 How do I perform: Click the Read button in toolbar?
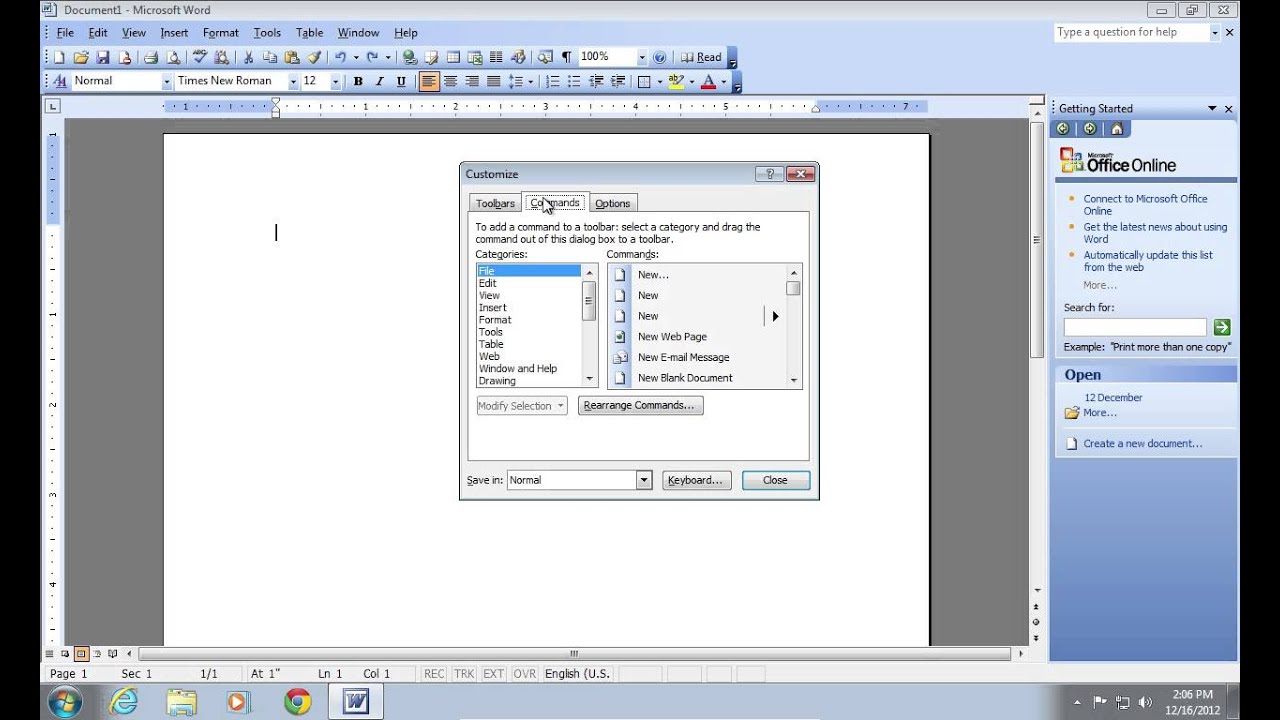point(701,58)
